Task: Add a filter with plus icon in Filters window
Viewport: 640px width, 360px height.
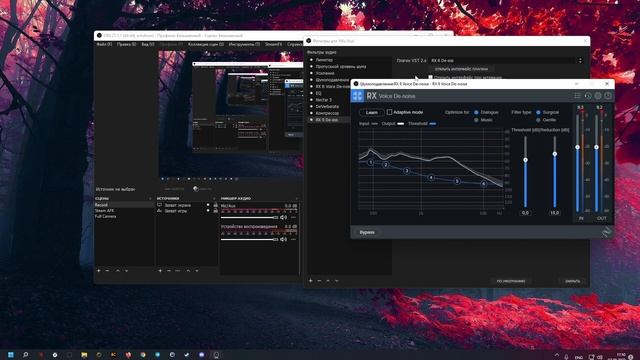Action: click(311, 281)
